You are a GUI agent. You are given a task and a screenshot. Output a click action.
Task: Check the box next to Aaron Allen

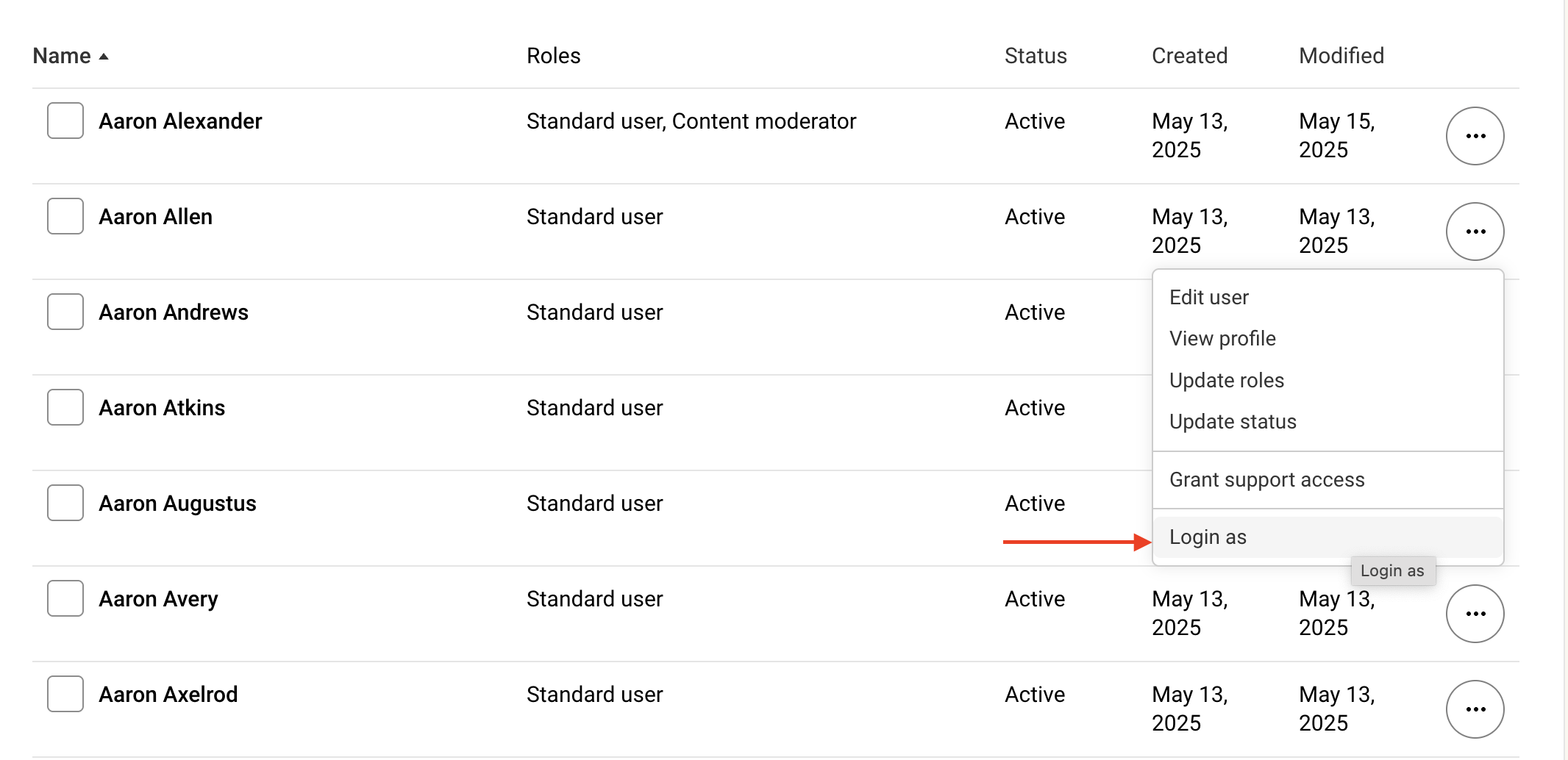[65, 216]
